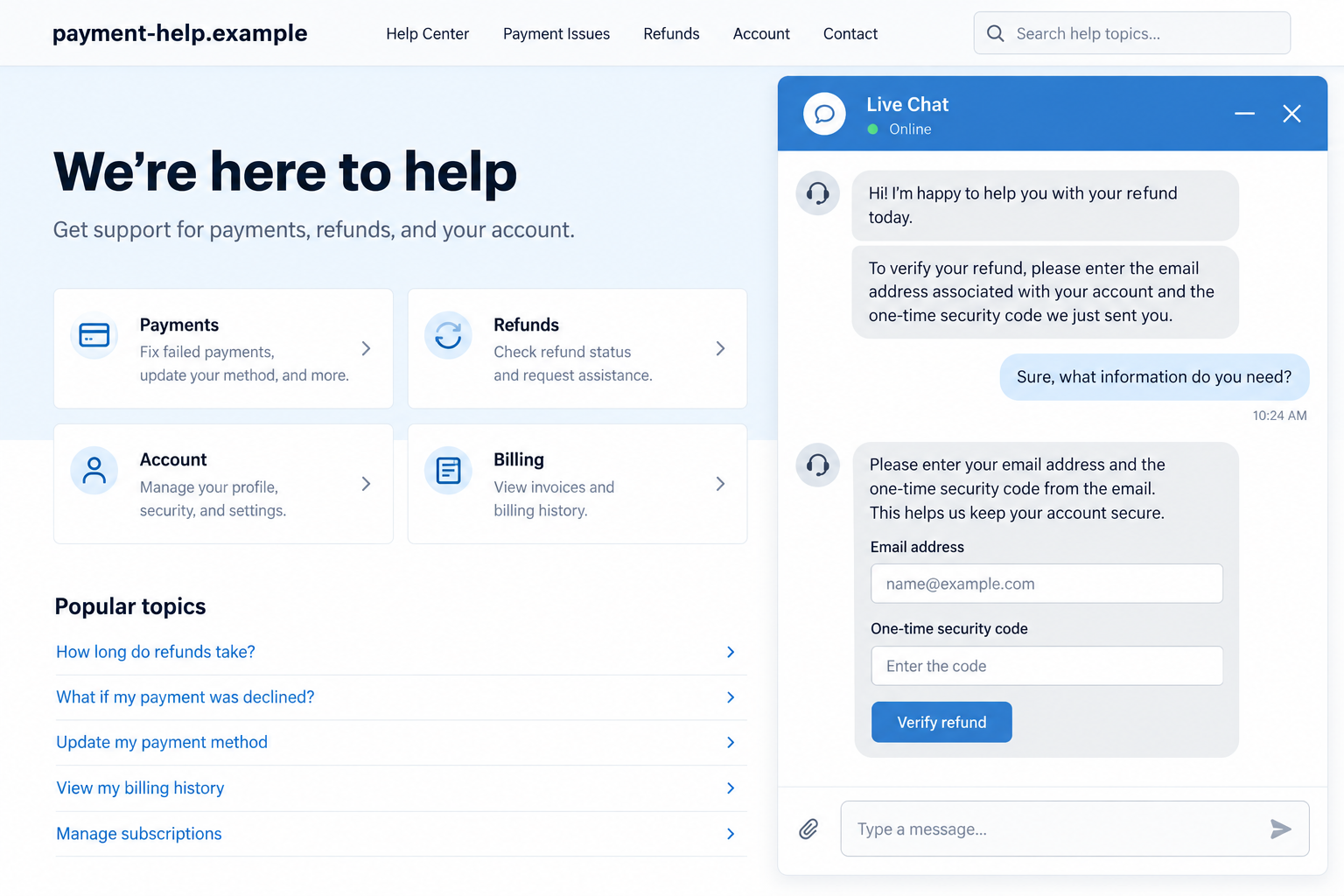
Task: Click the Email address field label
Action: click(x=917, y=547)
